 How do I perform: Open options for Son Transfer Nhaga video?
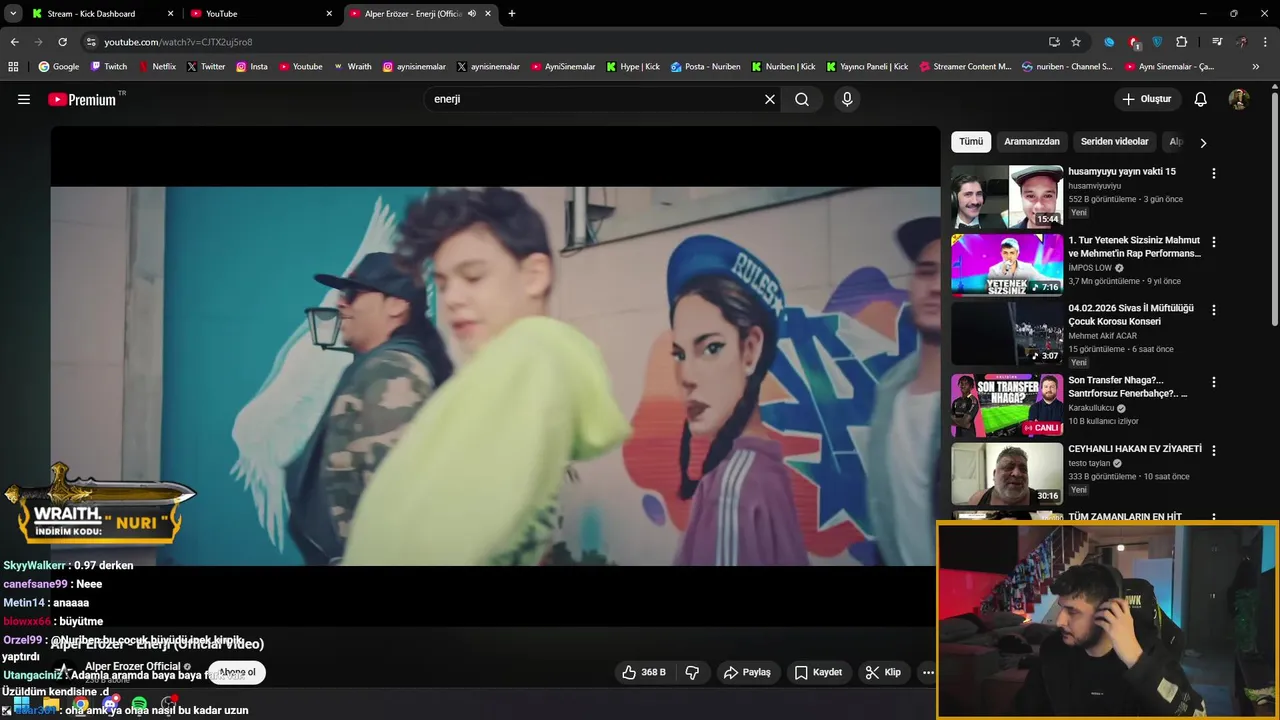[1214, 382]
